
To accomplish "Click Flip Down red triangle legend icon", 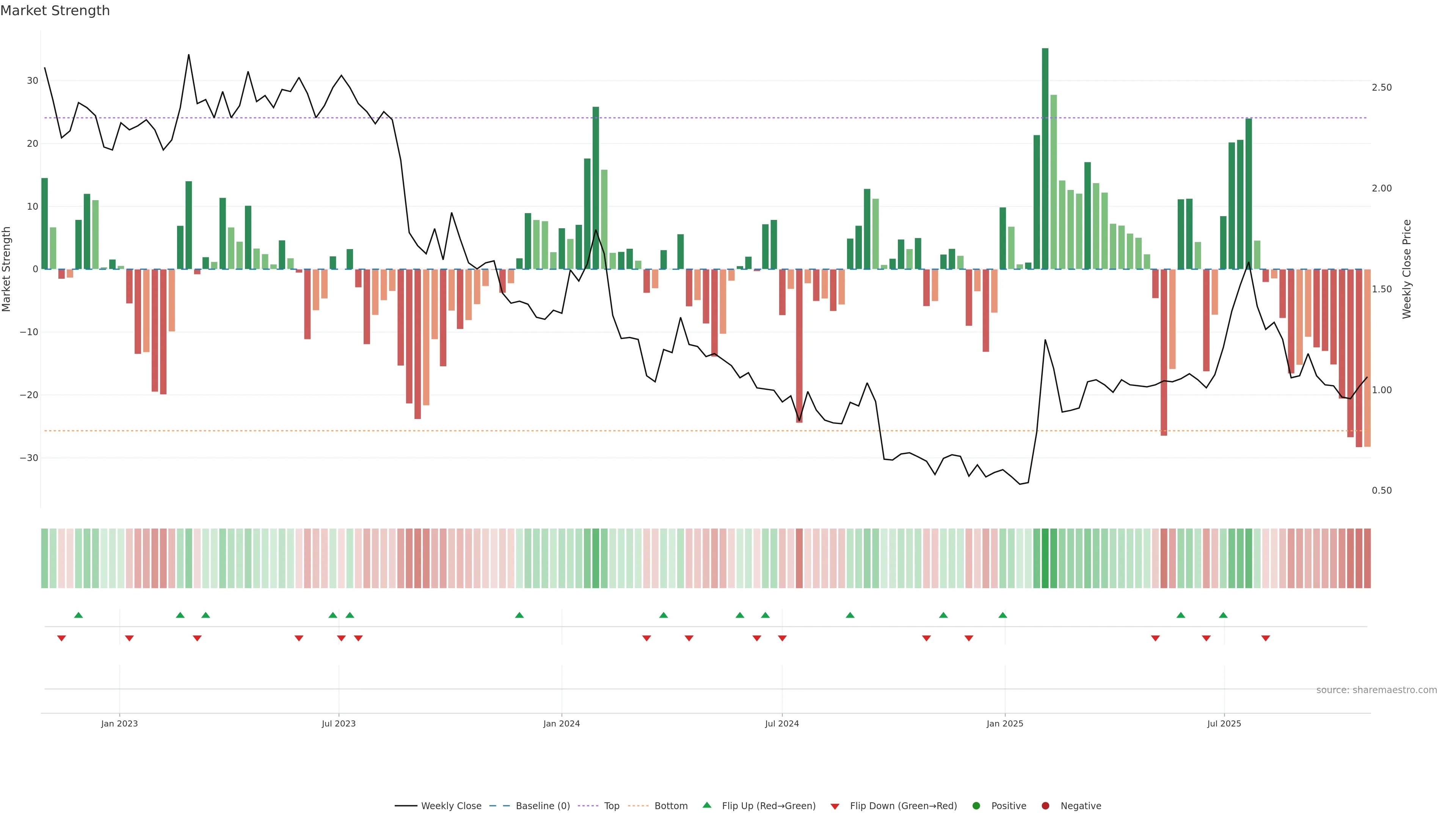I will click(x=835, y=806).
